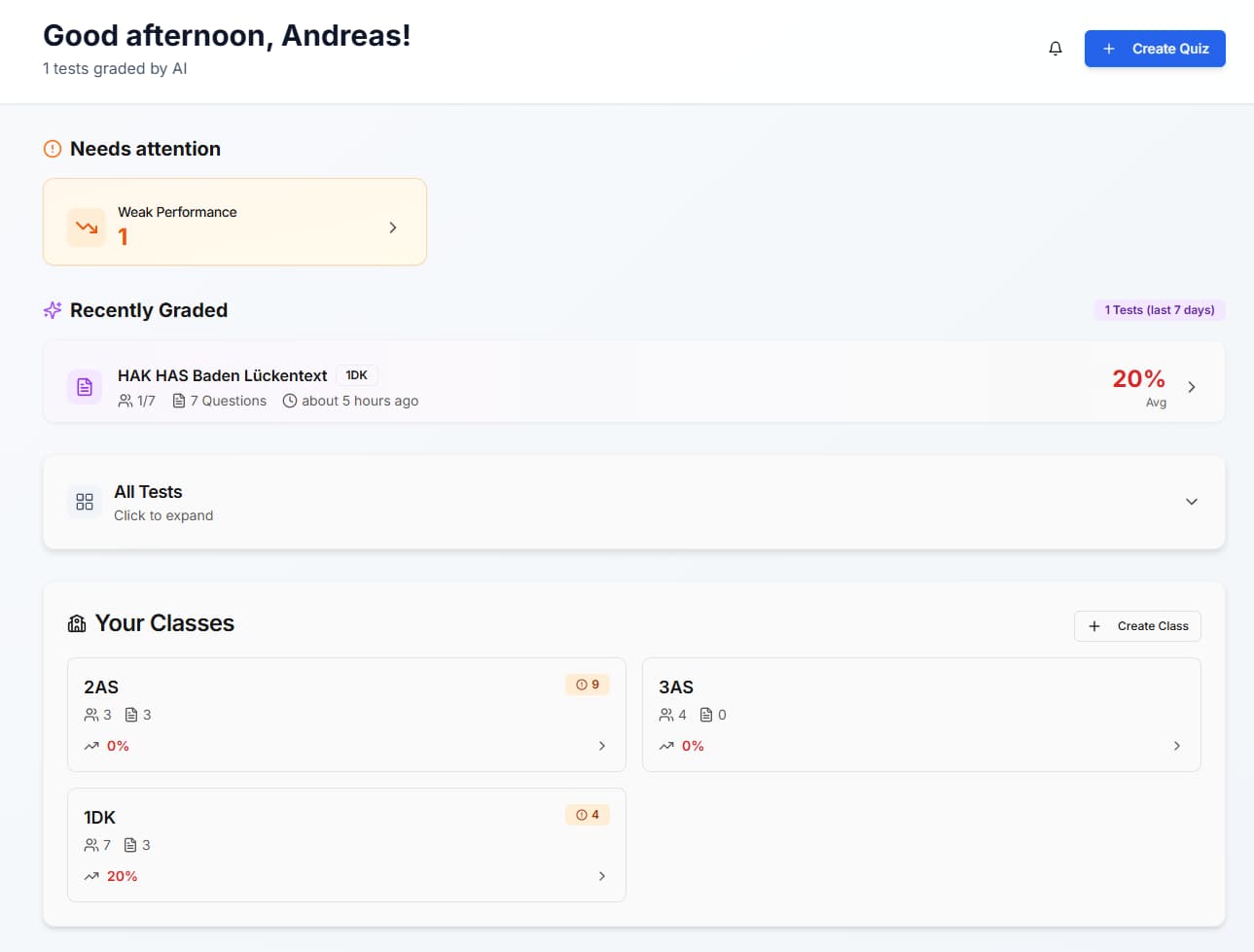Click the Weak Performance trend-down icon
This screenshot has width=1254, height=952.
coord(87,228)
